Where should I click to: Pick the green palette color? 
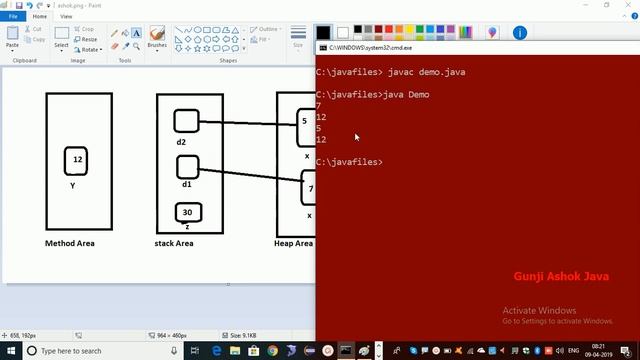[x=420, y=29]
